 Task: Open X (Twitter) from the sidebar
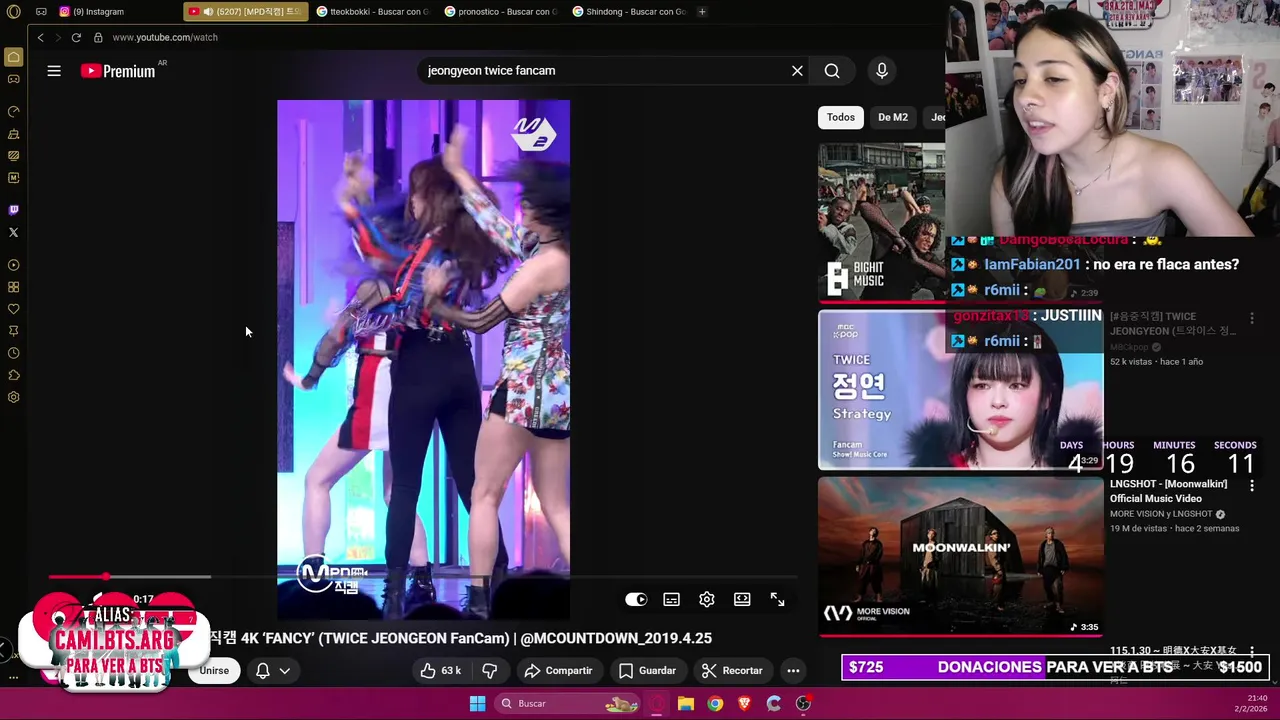(13, 232)
